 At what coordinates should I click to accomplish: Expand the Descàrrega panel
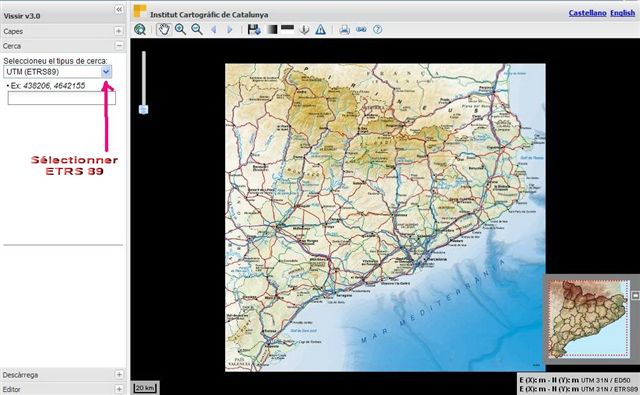pos(119,375)
